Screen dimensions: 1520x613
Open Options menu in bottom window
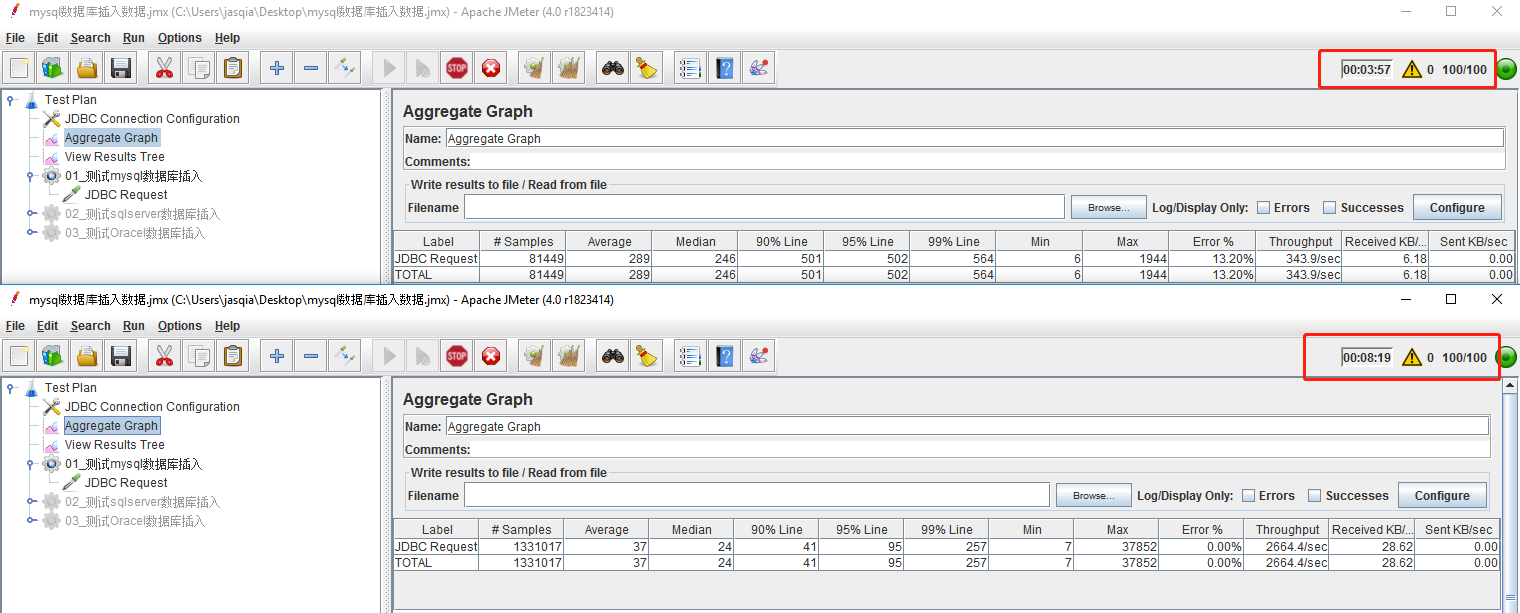pyautogui.click(x=180, y=326)
